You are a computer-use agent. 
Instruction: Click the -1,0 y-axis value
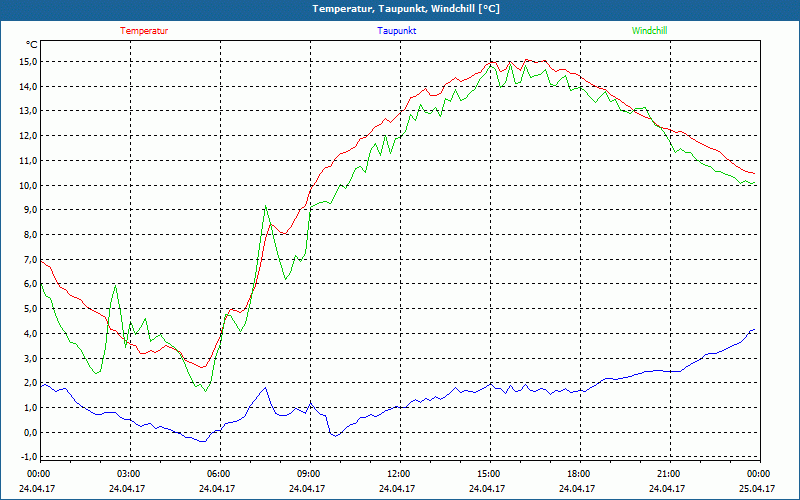click(x=27, y=457)
